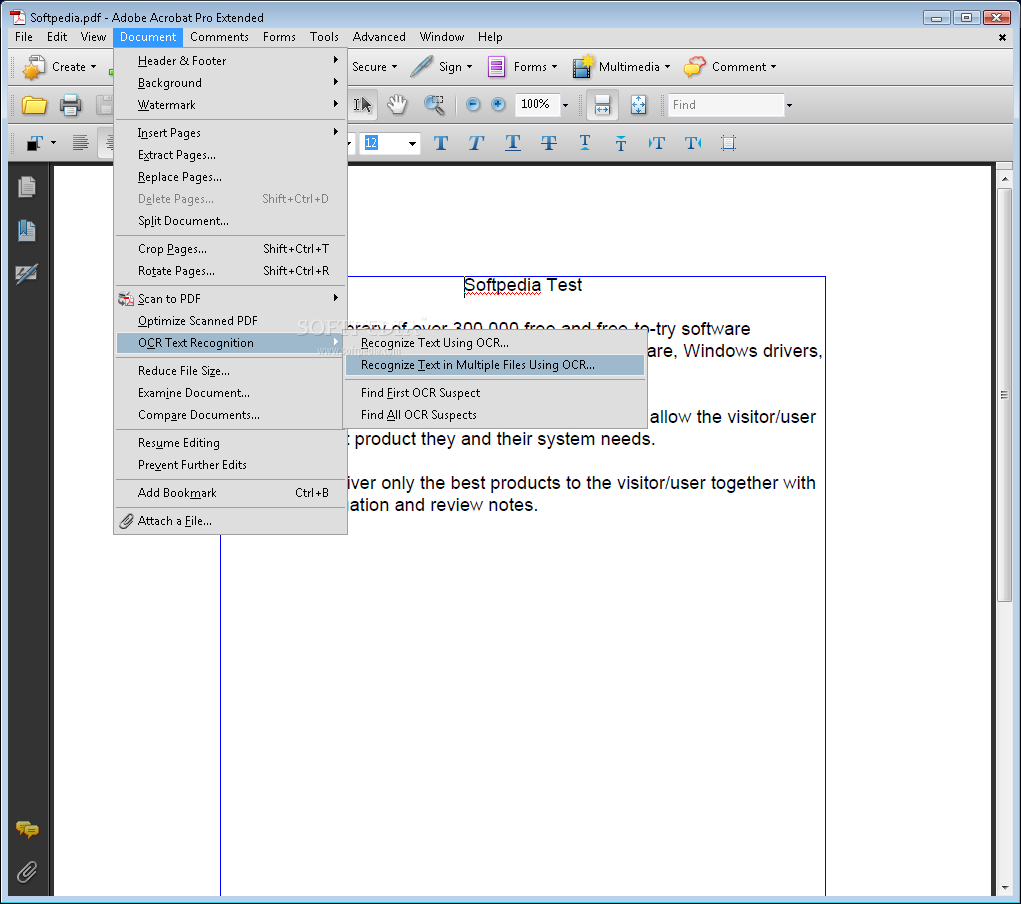Select Examine Document...
This screenshot has width=1021, height=904.
click(x=231, y=393)
